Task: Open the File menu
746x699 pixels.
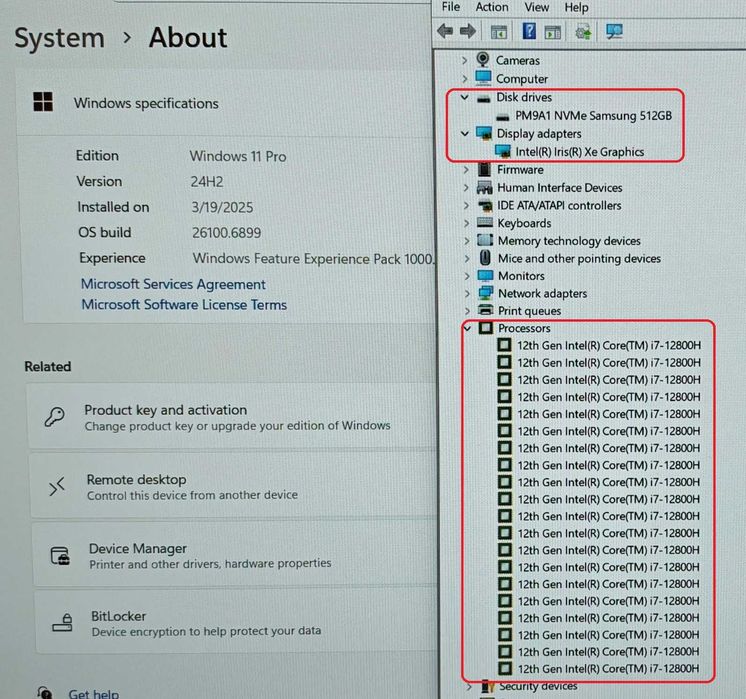Action: (x=451, y=7)
